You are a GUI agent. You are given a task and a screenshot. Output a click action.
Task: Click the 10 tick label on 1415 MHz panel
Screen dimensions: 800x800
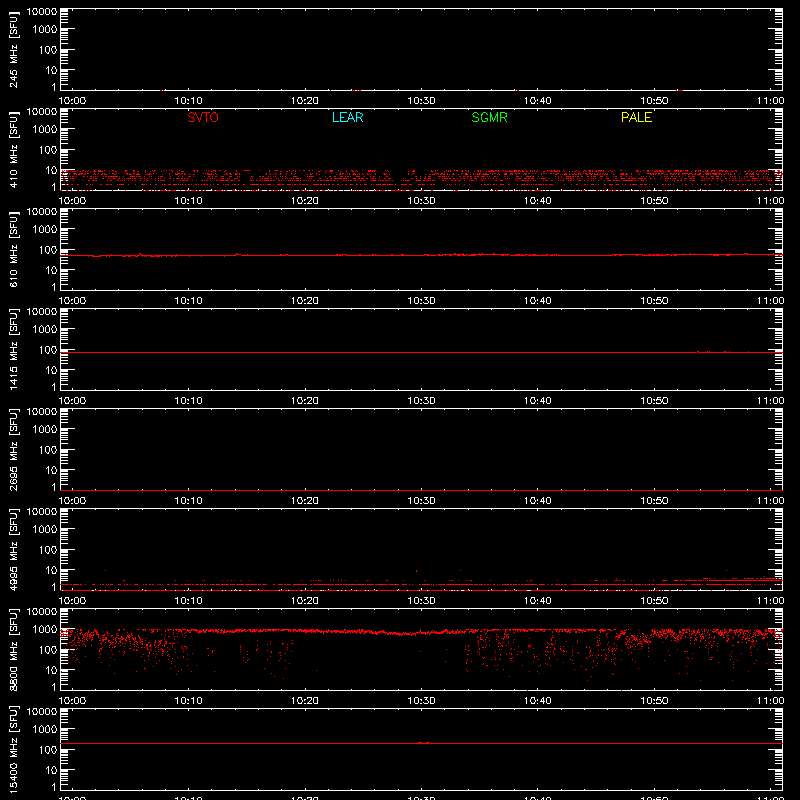[x=51, y=370]
